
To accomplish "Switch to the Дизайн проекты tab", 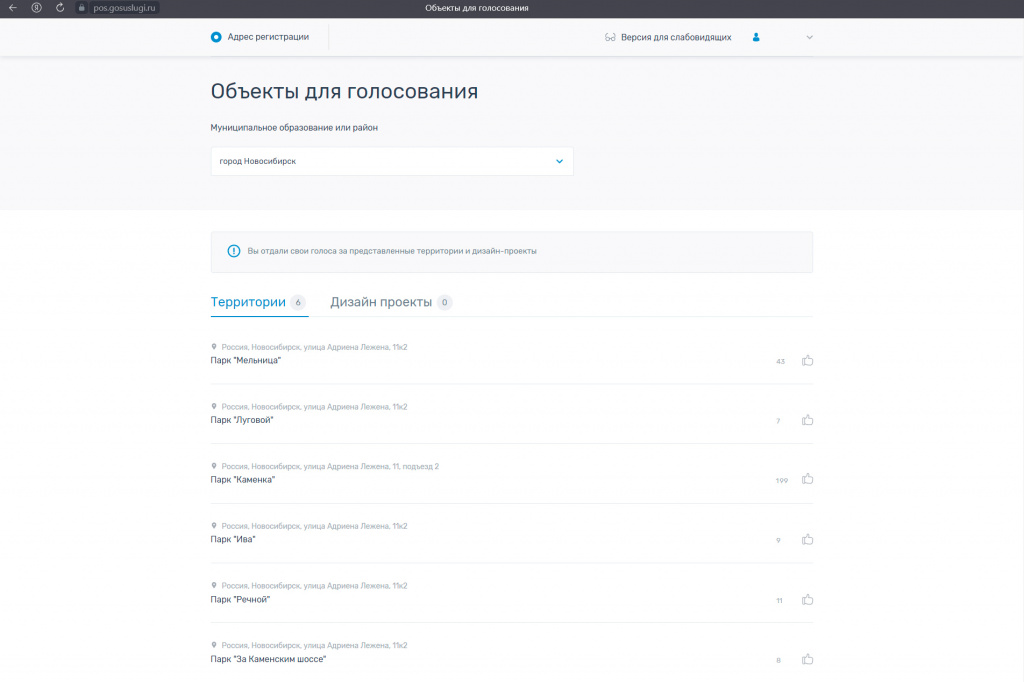I will 381,302.
